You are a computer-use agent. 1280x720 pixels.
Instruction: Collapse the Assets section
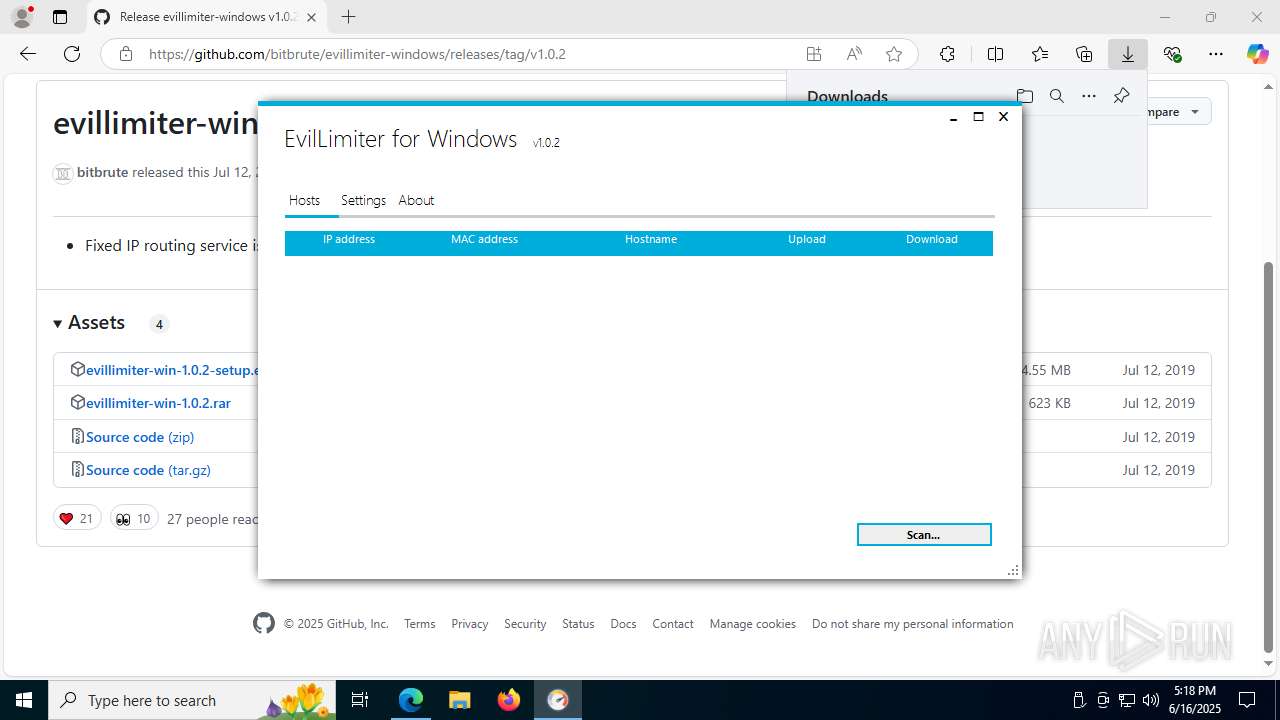pos(90,323)
